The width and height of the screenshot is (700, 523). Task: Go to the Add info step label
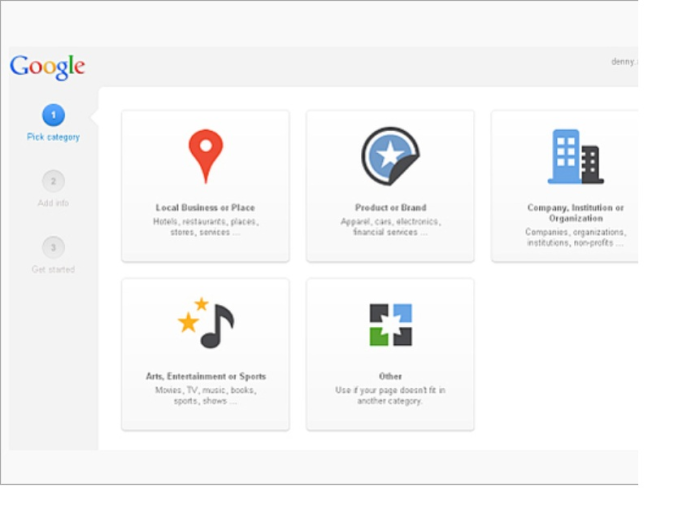[x=53, y=203]
